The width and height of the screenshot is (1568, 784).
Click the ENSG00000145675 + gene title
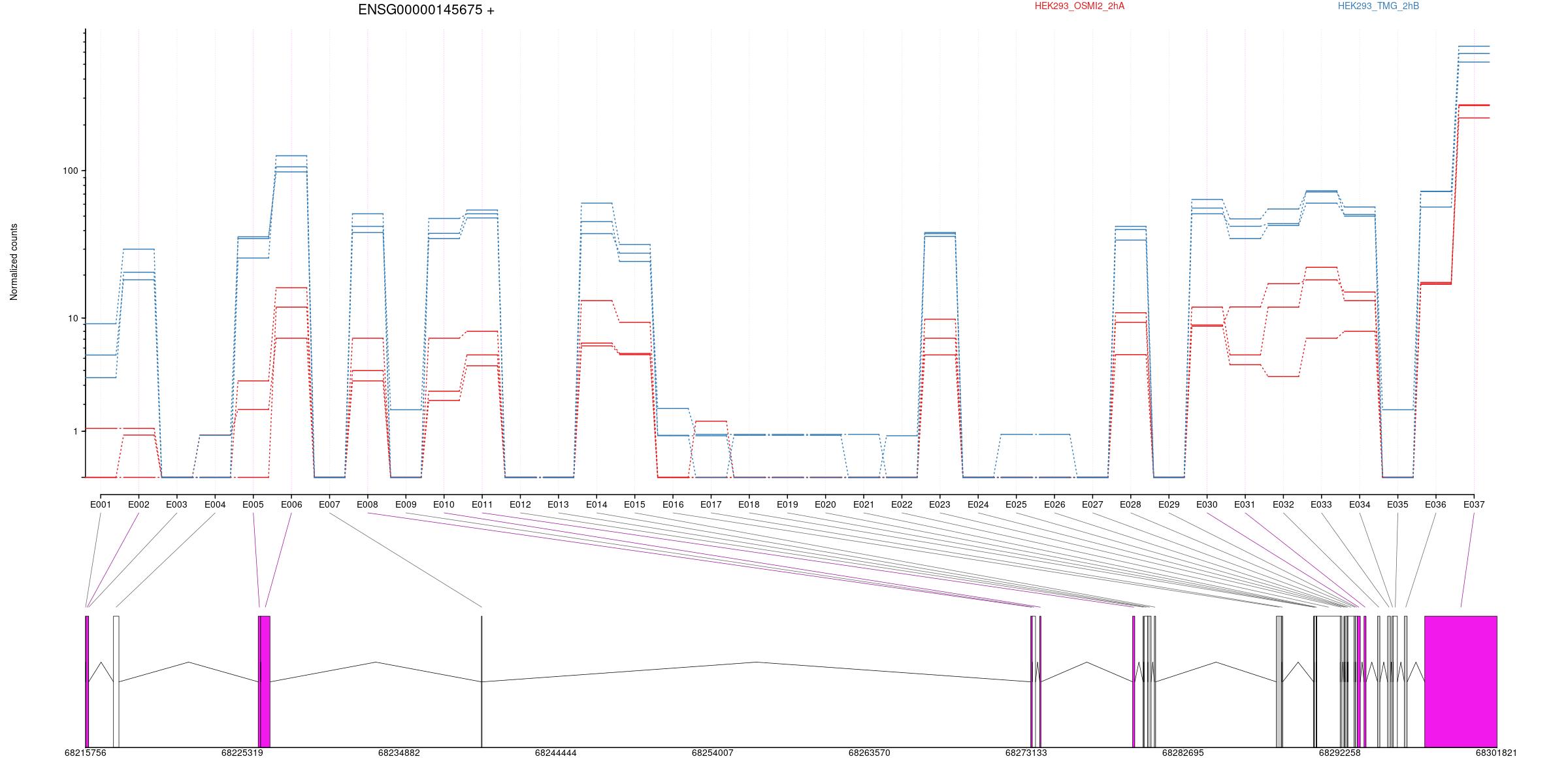click(426, 10)
